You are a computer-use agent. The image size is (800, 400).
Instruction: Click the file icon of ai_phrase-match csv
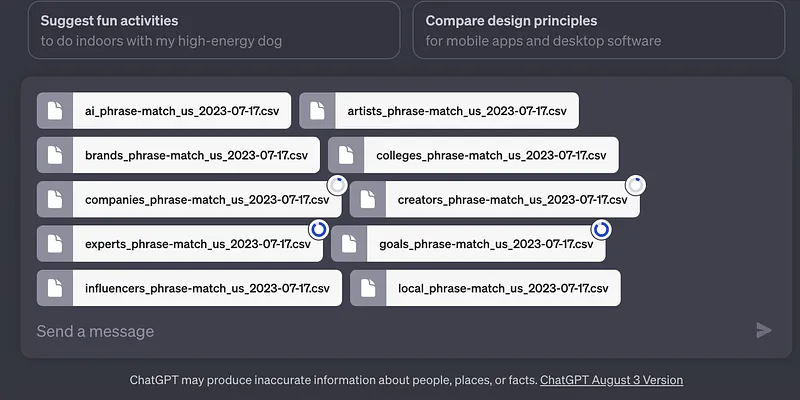click(55, 111)
